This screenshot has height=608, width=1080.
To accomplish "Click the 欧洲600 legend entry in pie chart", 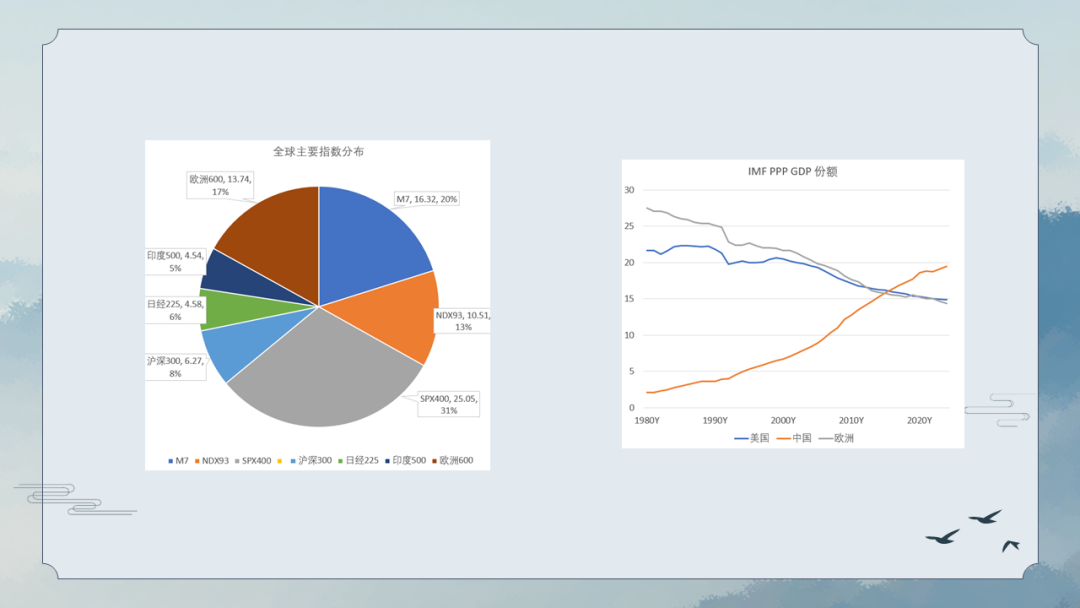I will click(451, 461).
